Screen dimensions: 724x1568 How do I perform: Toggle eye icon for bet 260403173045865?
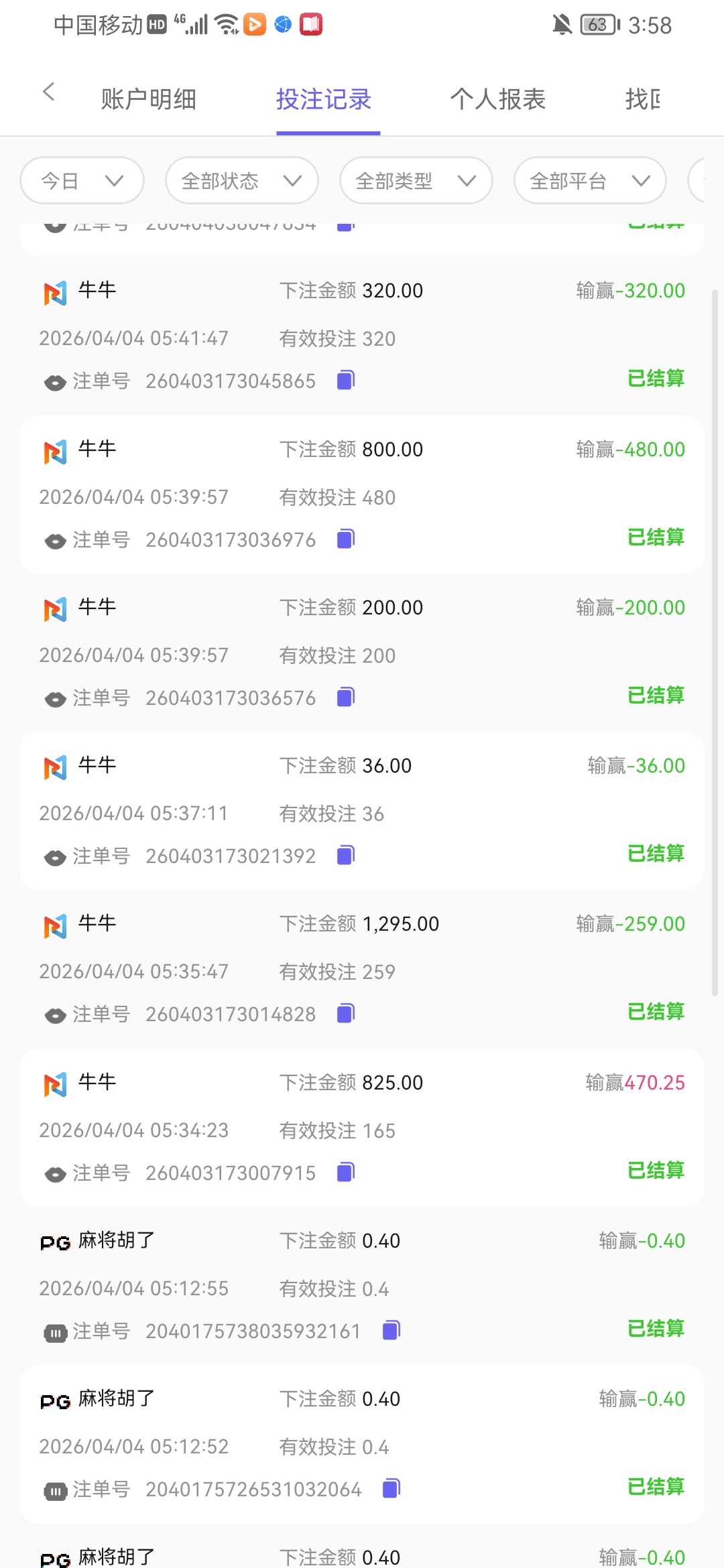(x=55, y=383)
